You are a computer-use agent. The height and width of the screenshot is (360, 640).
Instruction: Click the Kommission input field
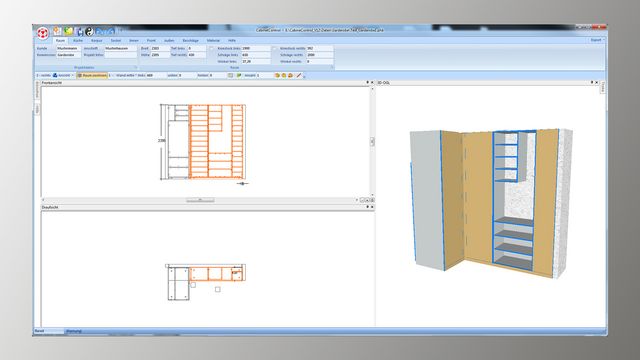69,55
